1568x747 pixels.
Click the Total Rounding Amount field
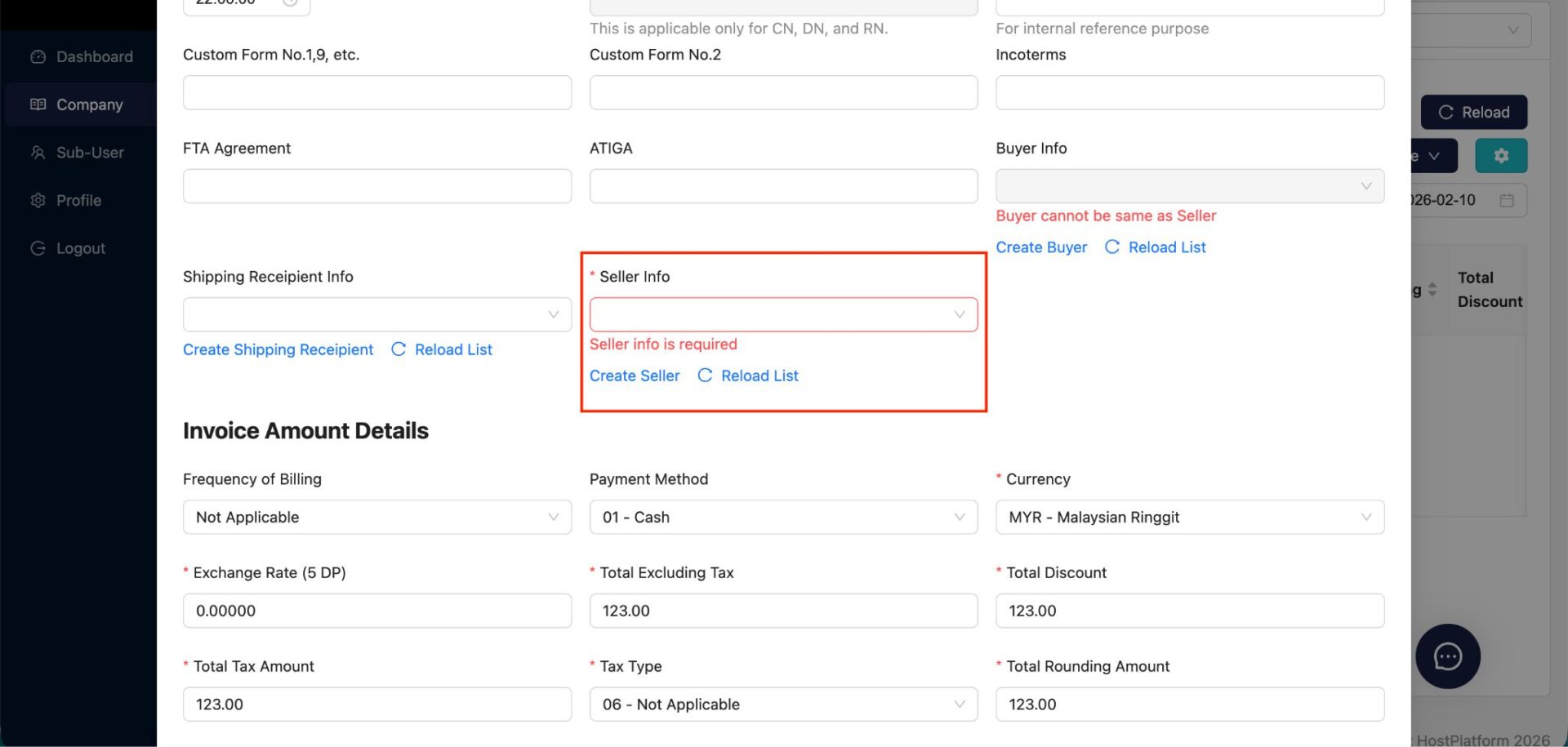pyautogui.click(x=1190, y=704)
